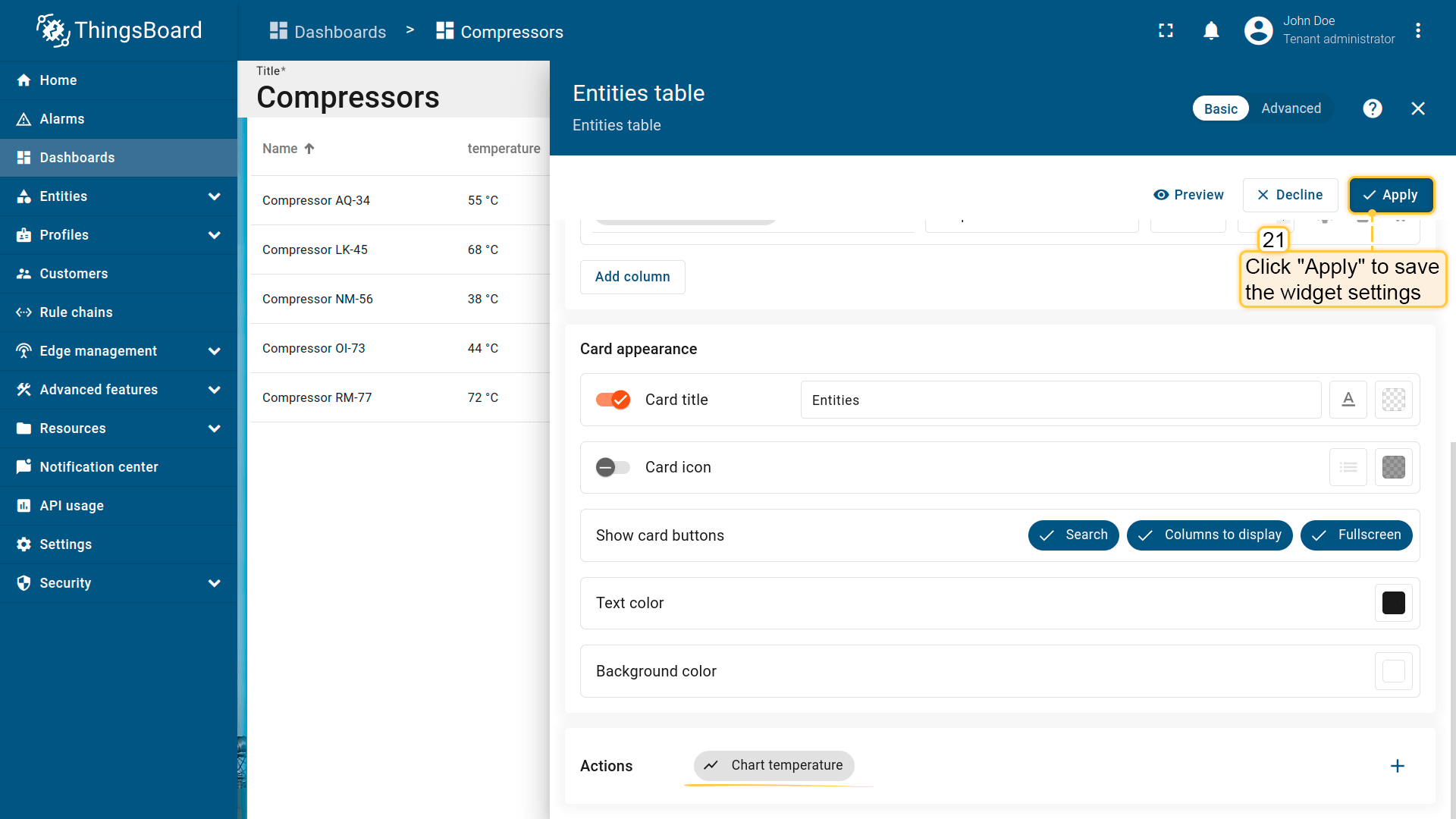Enable the Card icon toggle
The image size is (1456, 819).
[x=613, y=467]
